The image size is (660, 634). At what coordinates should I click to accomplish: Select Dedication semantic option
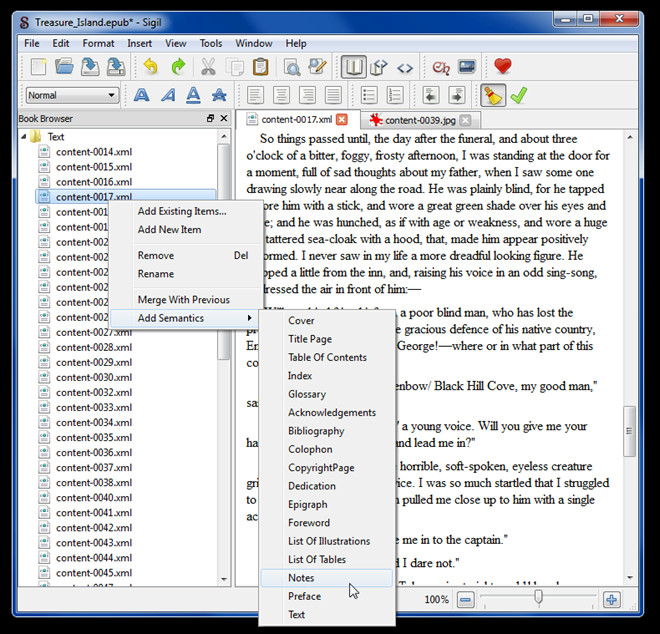327,486
